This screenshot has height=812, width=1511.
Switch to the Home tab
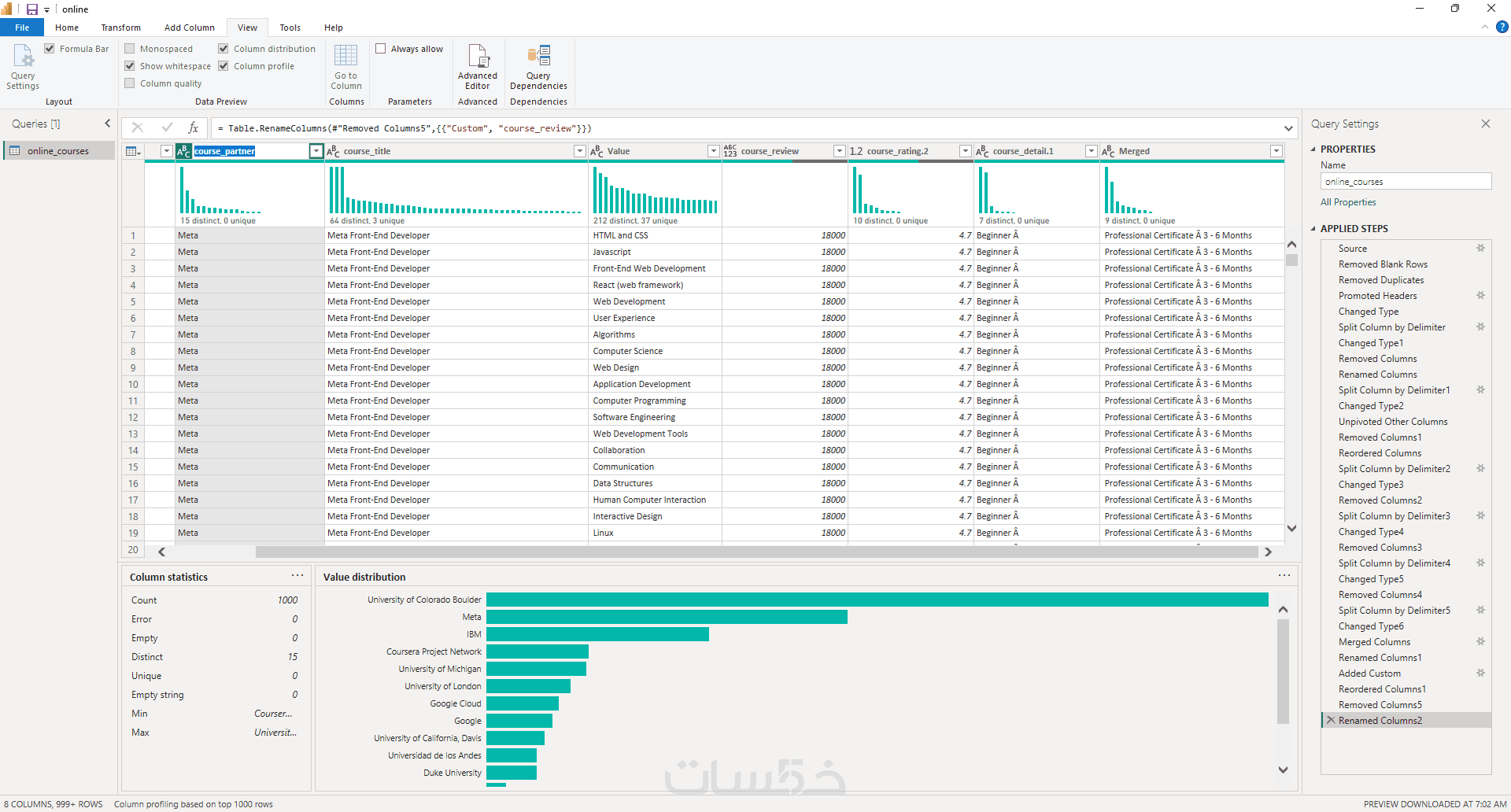(67, 28)
